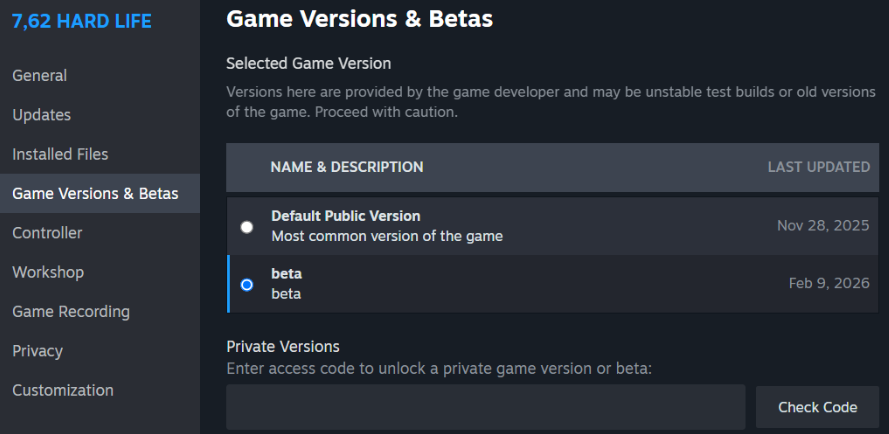
Task: Click the Nov 28, 2025 update date
Action: [x=823, y=226]
